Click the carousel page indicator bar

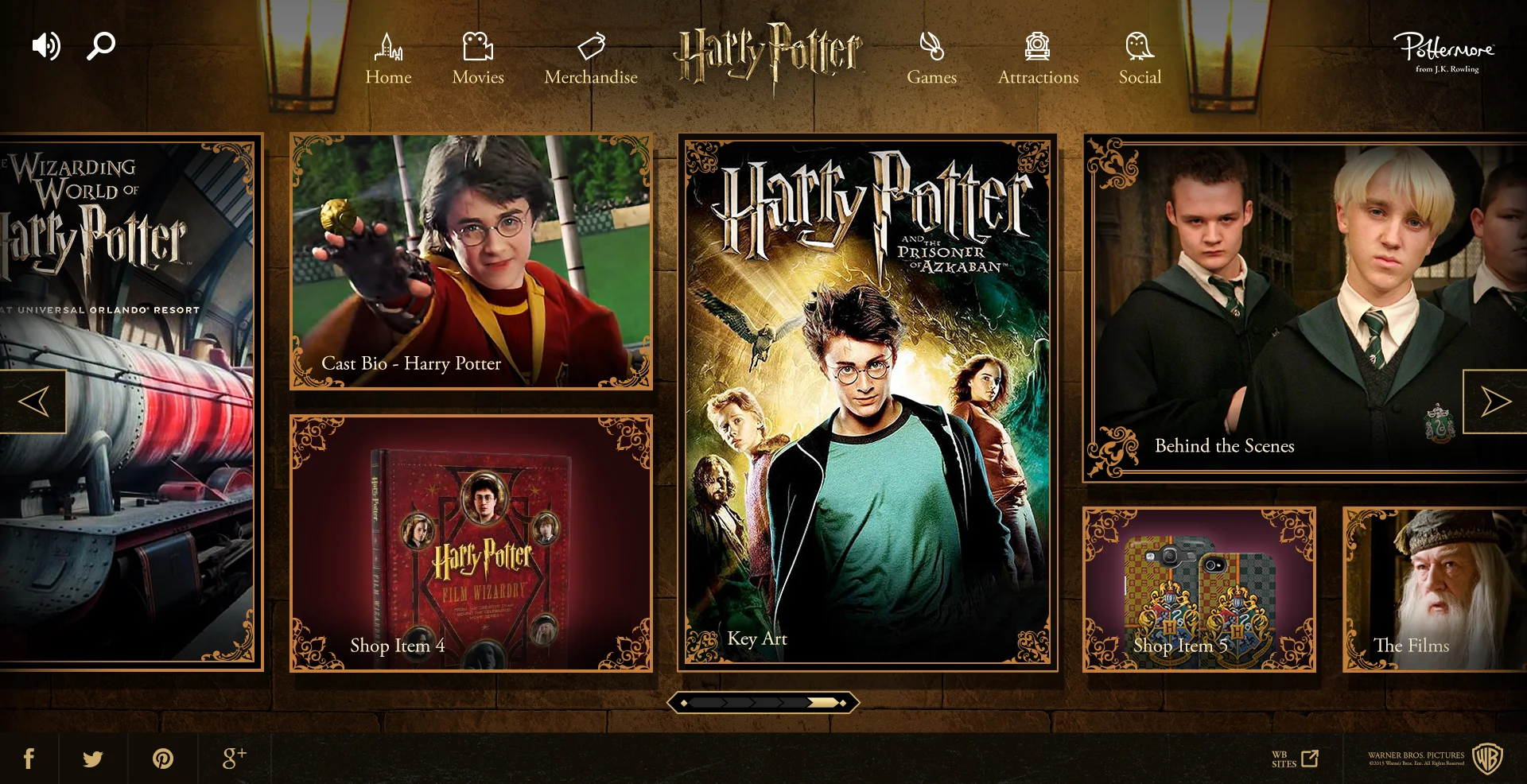(x=763, y=702)
